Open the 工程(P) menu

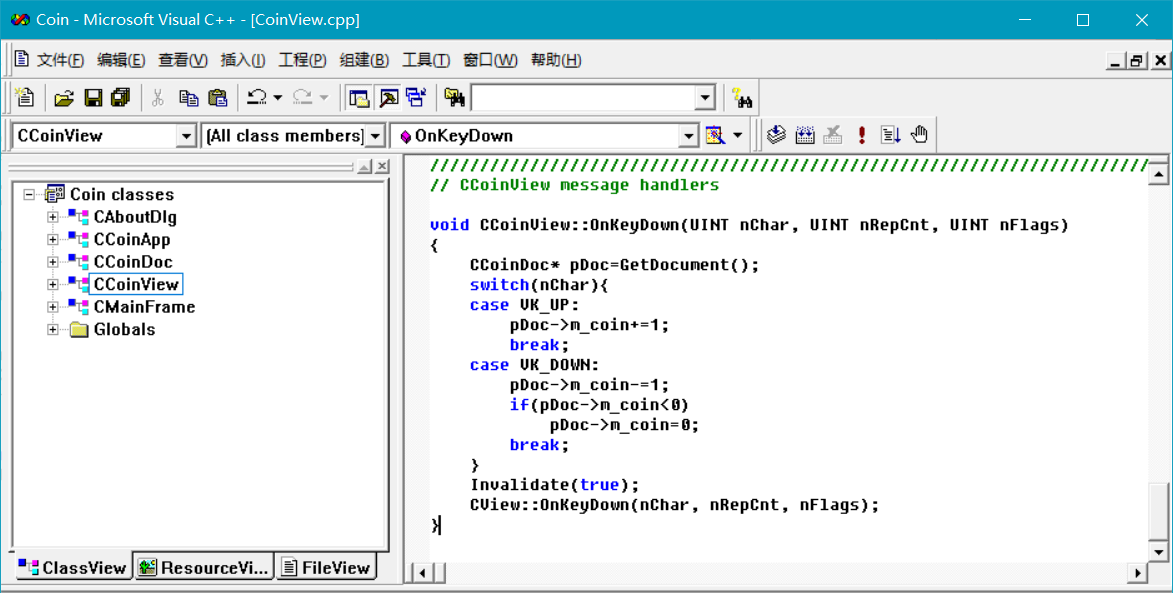tap(302, 61)
